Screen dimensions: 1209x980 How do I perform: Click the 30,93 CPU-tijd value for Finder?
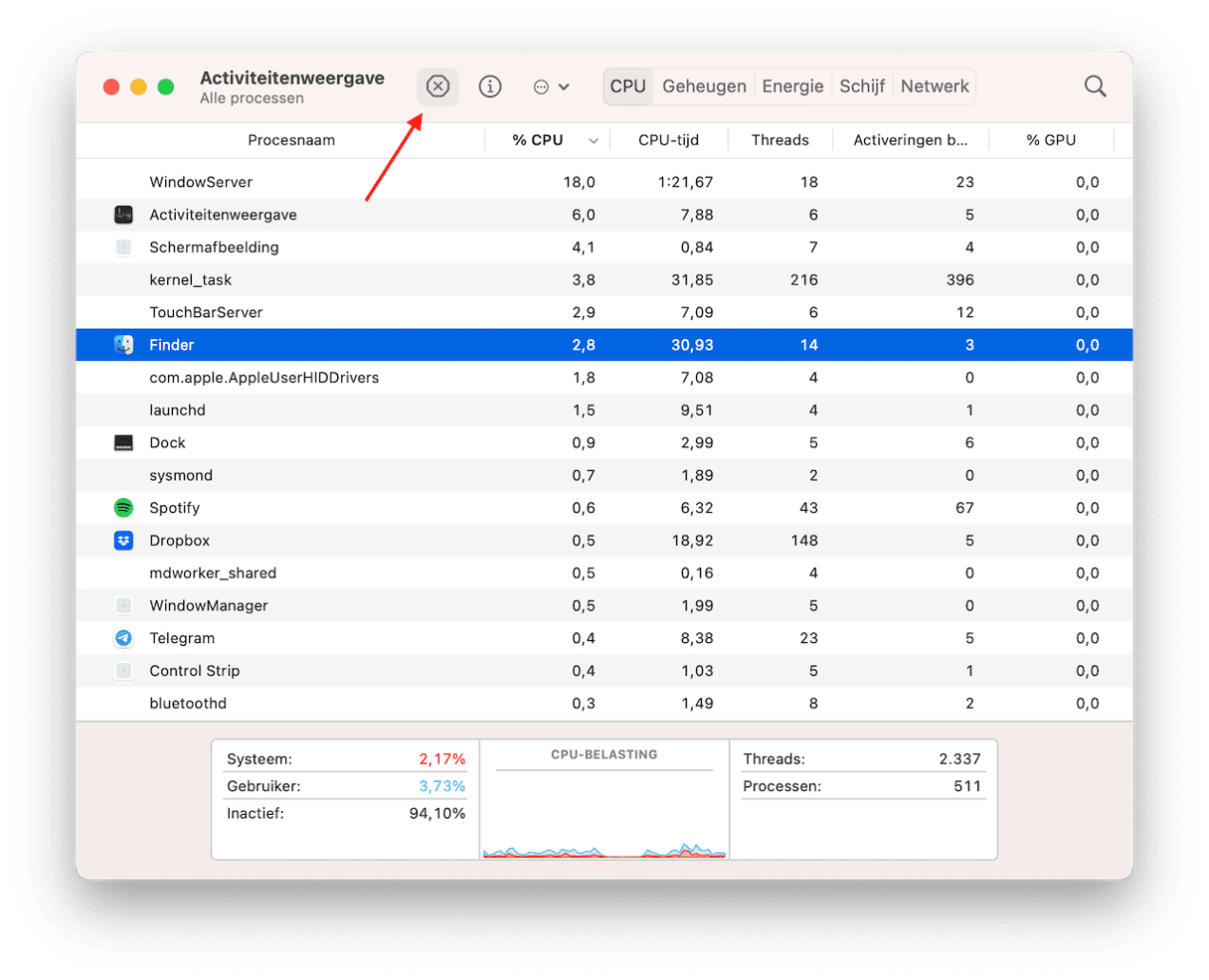692,345
